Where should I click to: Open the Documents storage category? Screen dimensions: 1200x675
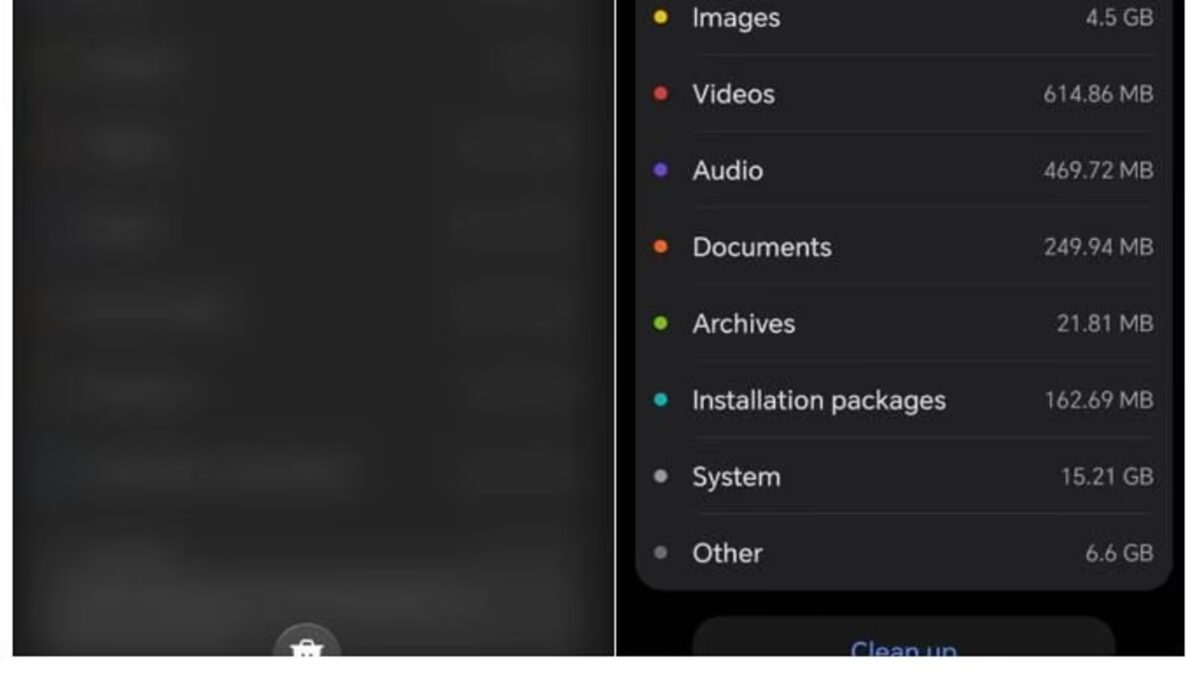coord(903,247)
